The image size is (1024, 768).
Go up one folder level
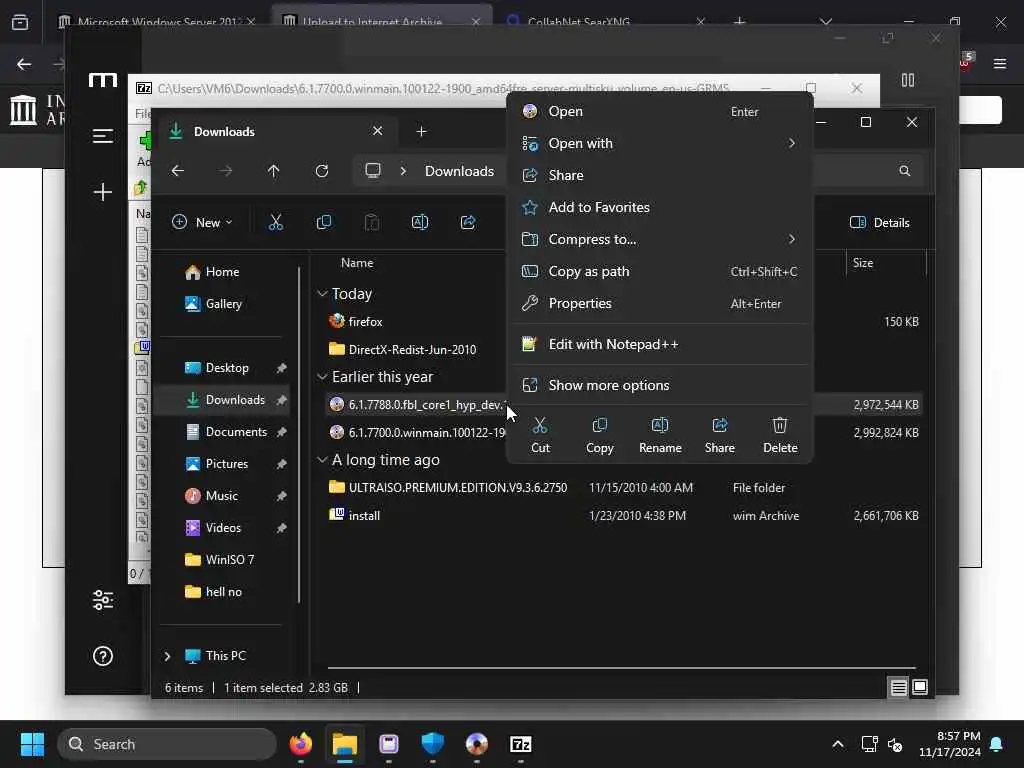click(x=274, y=171)
